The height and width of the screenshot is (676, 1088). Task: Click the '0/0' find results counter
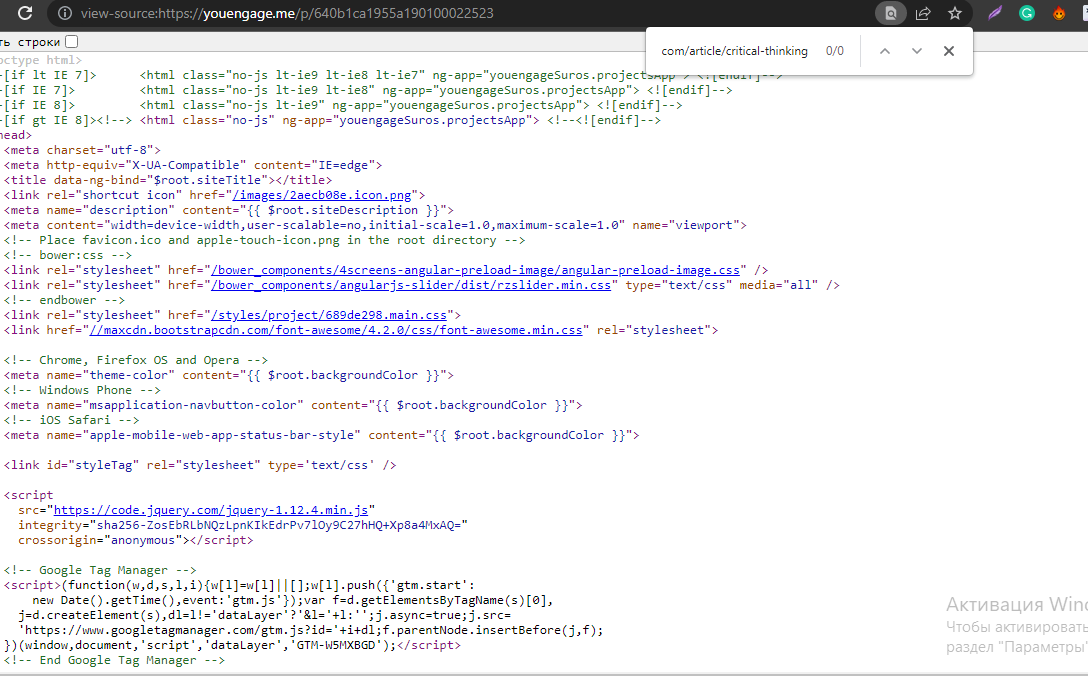click(835, 51)
